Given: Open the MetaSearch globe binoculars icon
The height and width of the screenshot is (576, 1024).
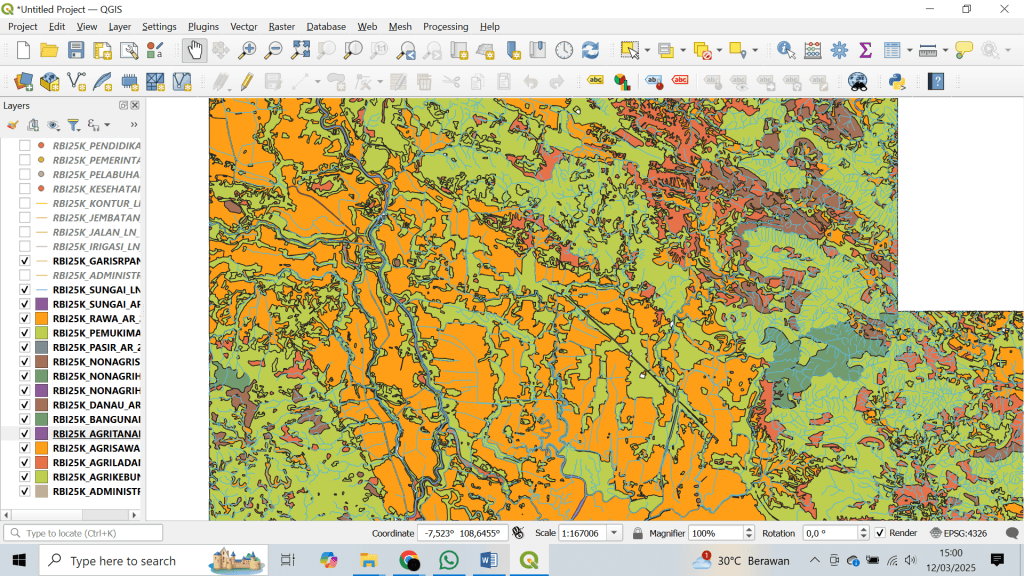Looking at the screenshot, I should (857, 82).
